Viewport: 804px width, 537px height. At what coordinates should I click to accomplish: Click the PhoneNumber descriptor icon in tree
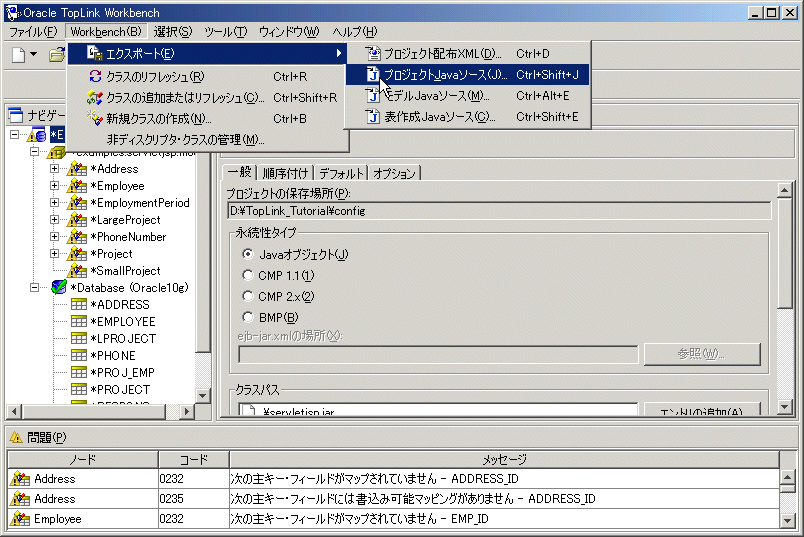pyautogui.click(x=77, y=236)
